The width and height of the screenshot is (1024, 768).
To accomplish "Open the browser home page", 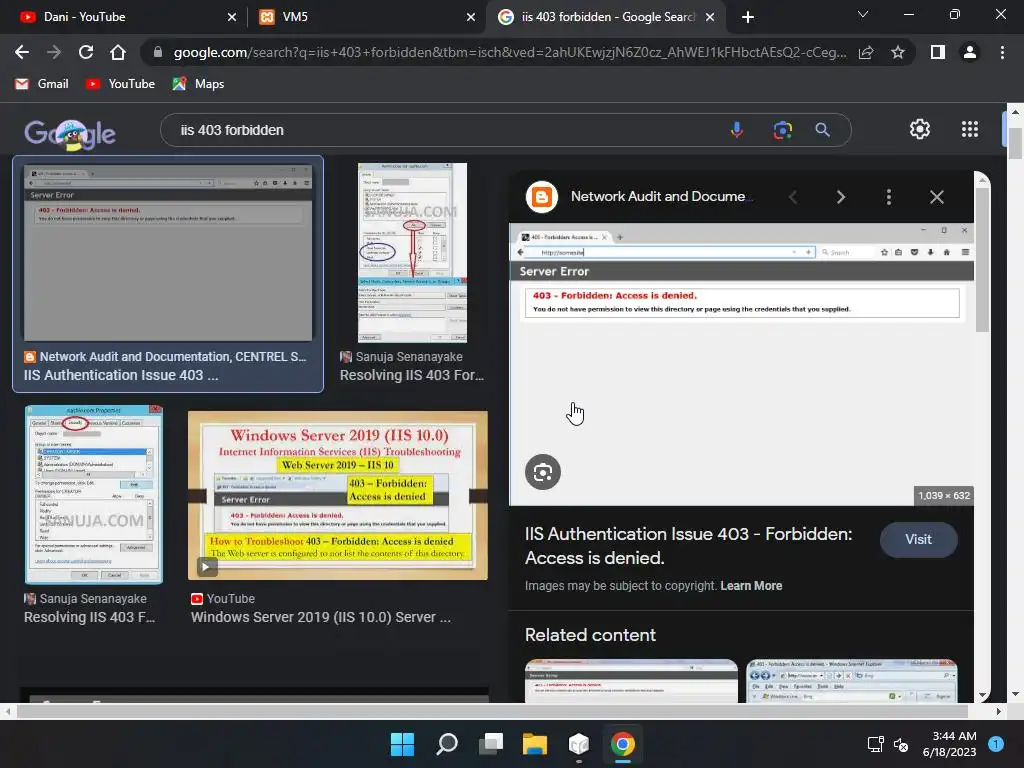I will (x=118, y=52).
